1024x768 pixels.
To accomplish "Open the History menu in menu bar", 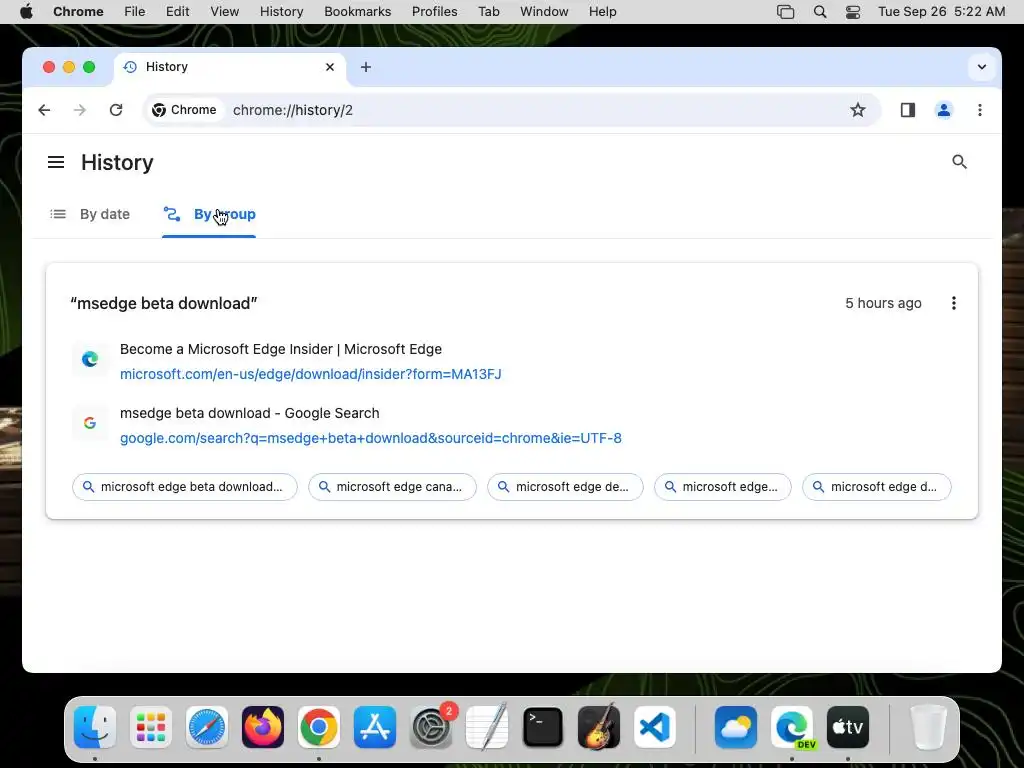I will pyautogui.click(x=281, y=11).
